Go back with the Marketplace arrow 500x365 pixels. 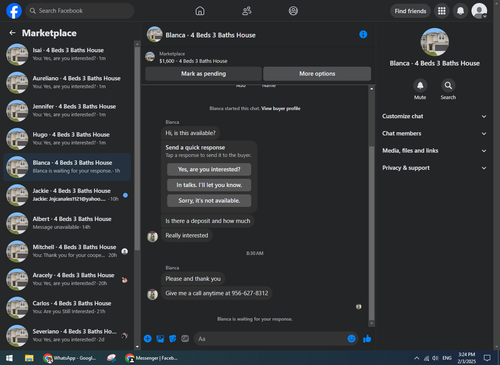pyautogui.click(x=12, y=33)
